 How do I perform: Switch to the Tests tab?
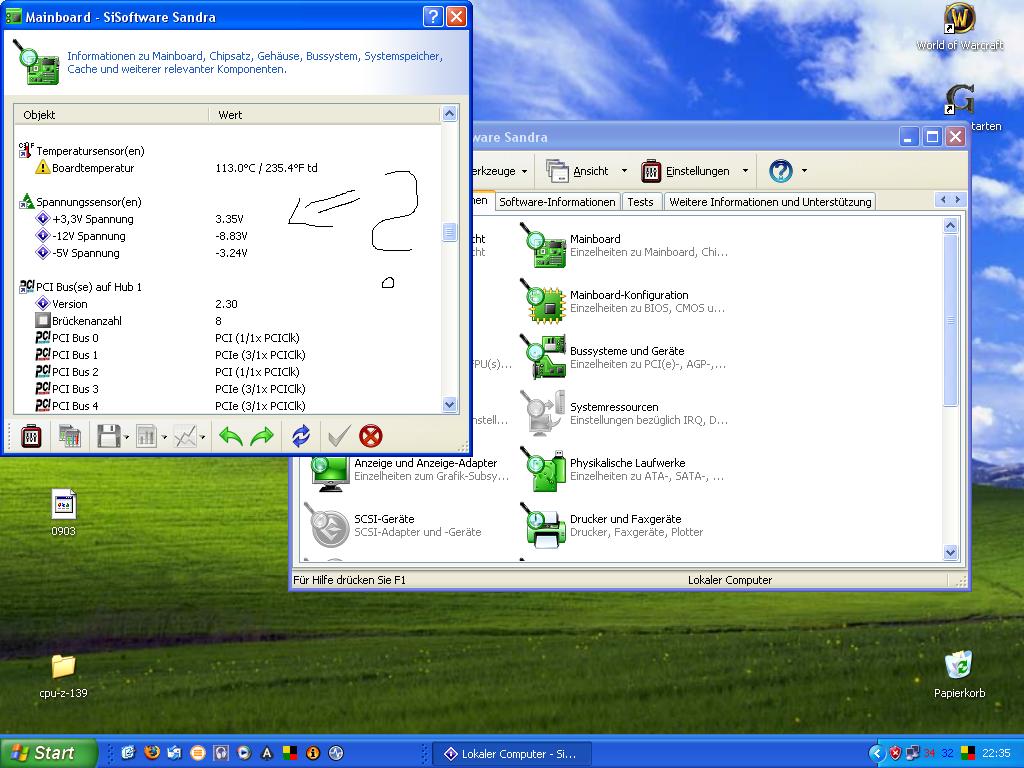point(641,202)
